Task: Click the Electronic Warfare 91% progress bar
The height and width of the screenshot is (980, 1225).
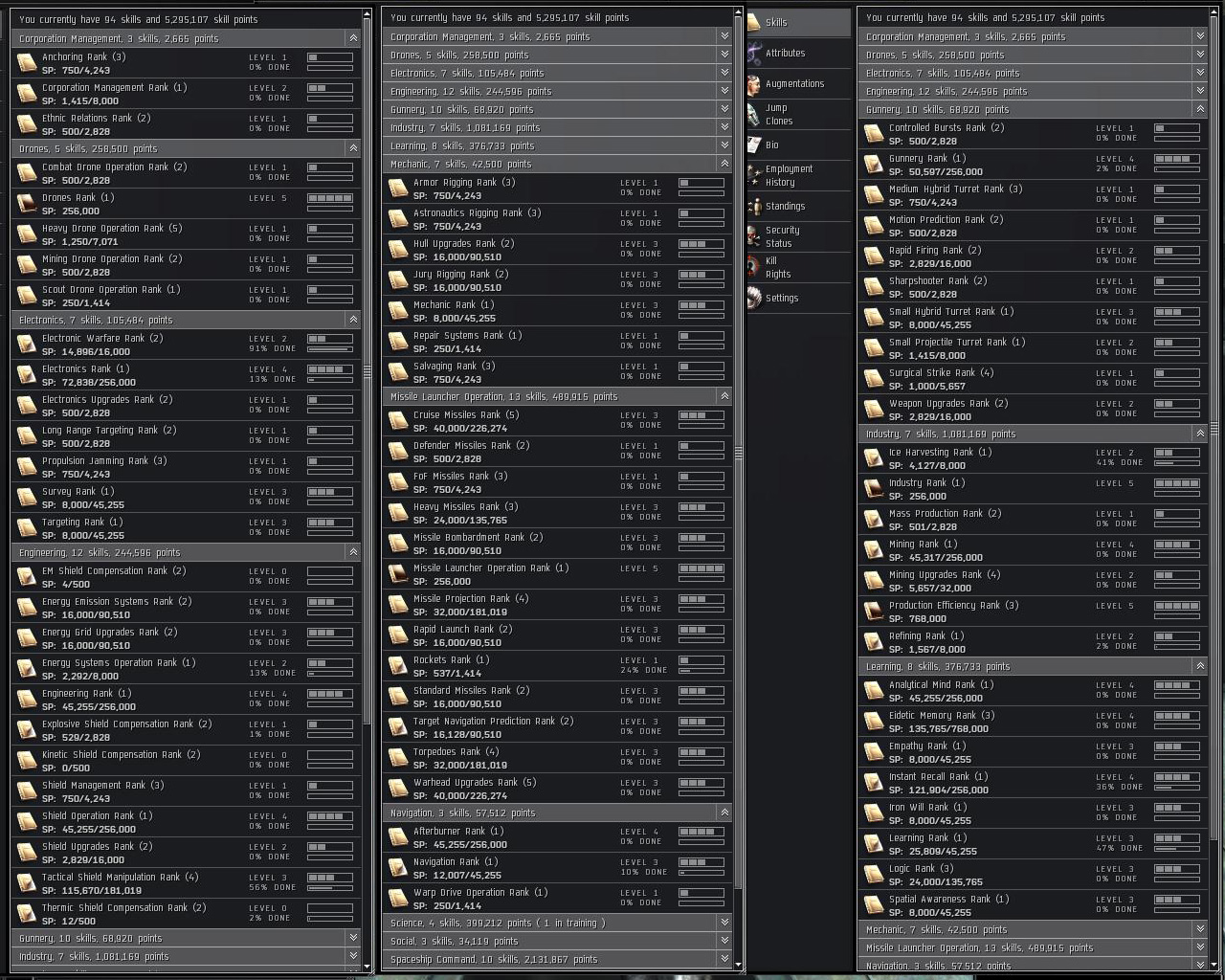Action: (330, 349)
